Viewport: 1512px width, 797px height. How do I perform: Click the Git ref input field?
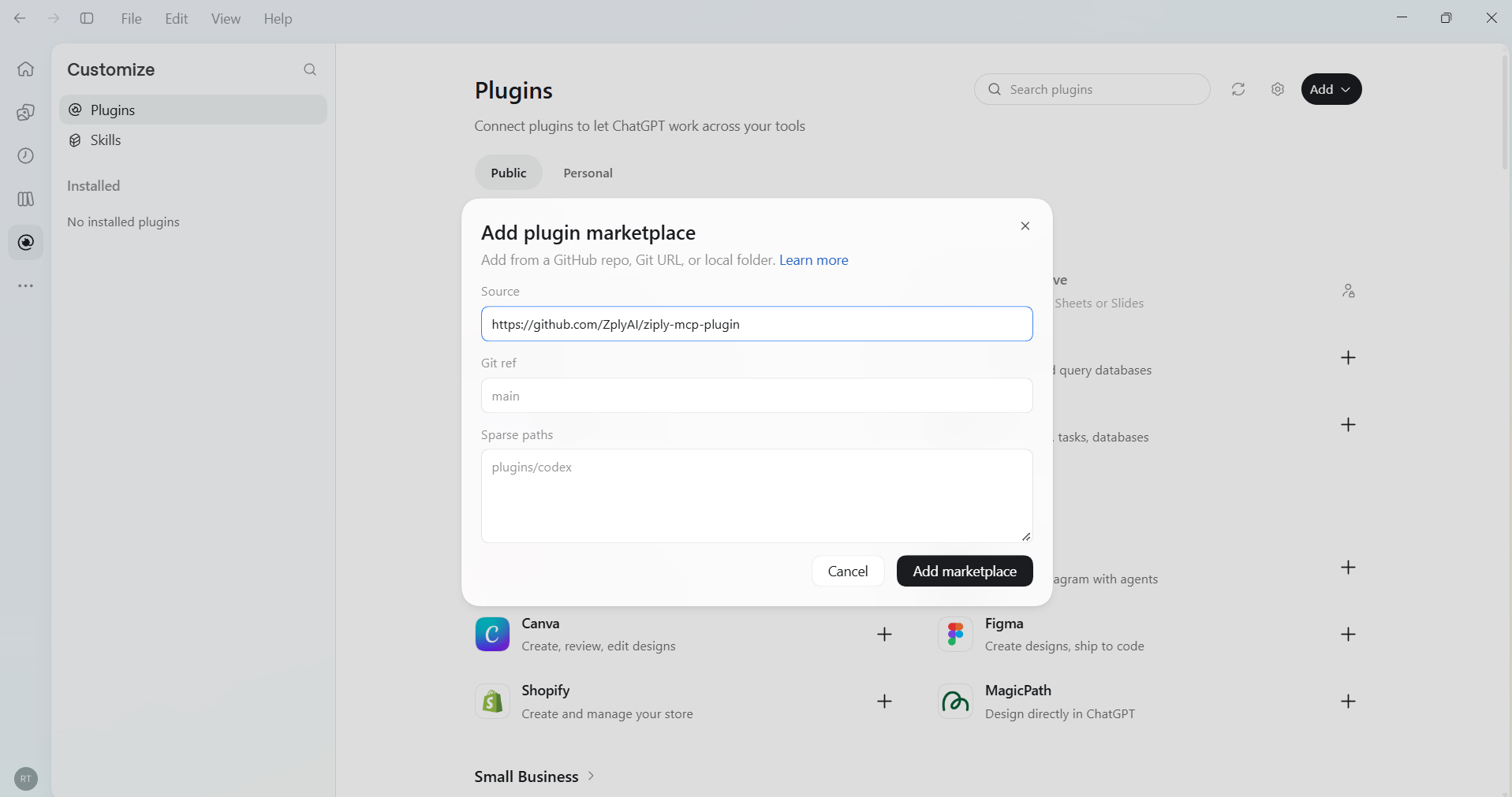click(757, 396)
